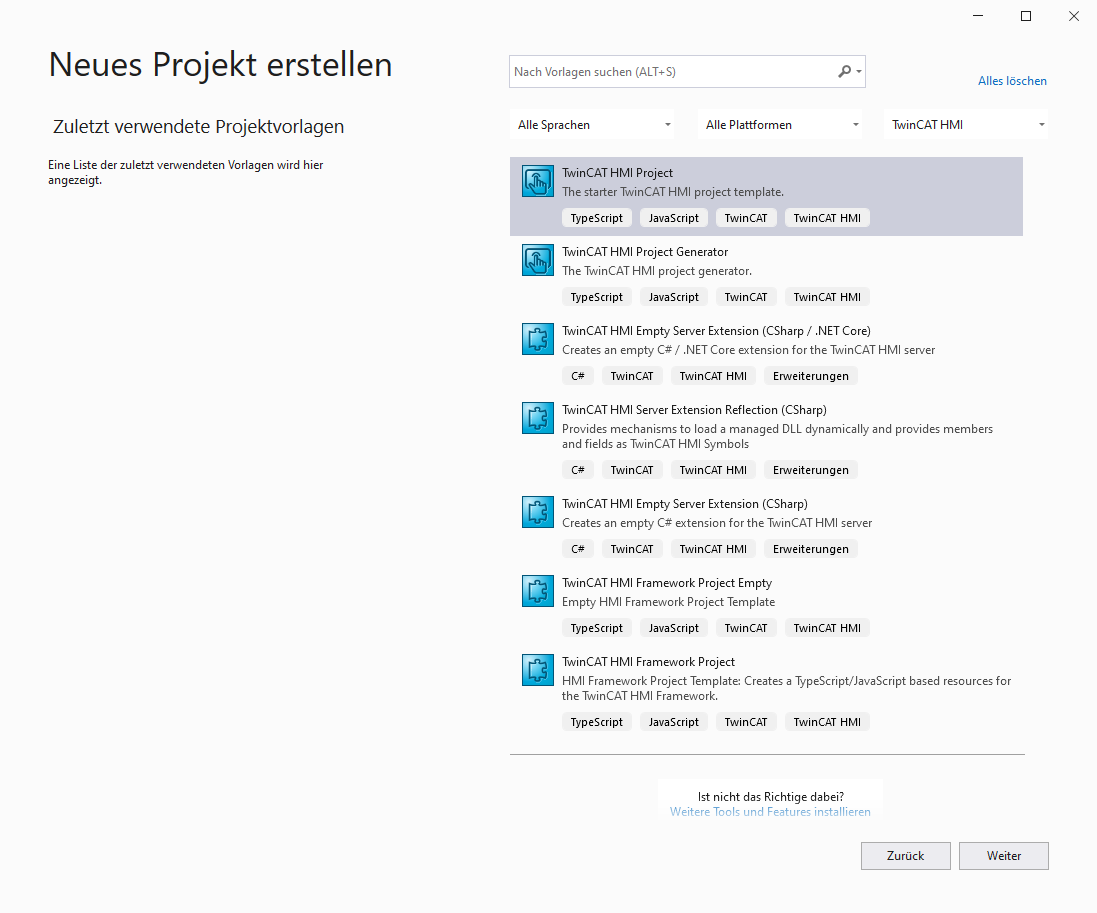Viewport: 1097px width, 913px height.
Task: Click the Empty Server Extension (CSharp) puzzle icon
Action: click(x=537, y=513)
